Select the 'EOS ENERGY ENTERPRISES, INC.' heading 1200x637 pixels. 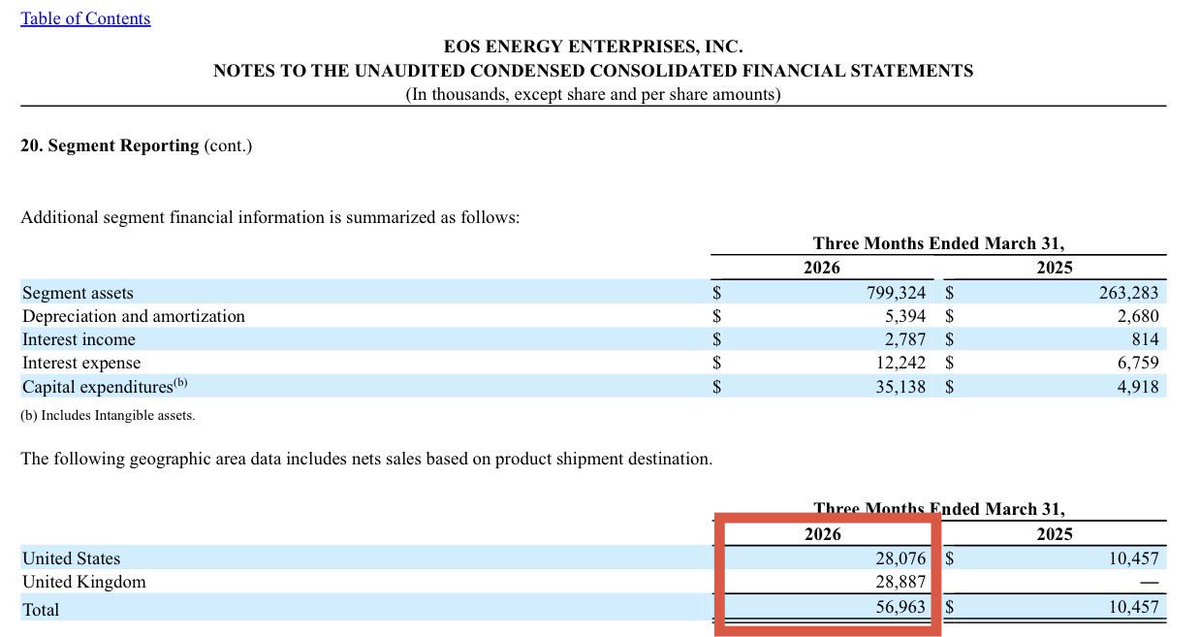(x=593, y=46)
